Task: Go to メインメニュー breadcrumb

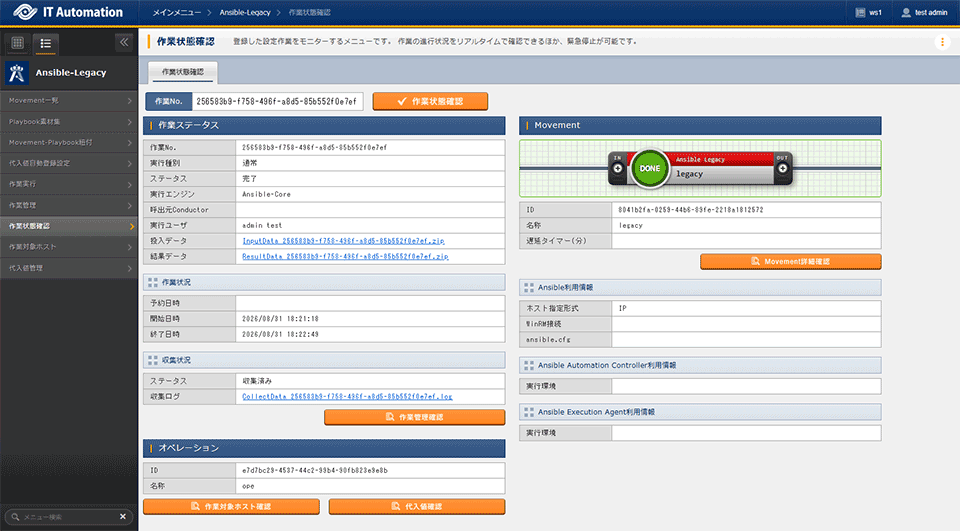Action: click(x=176, y=12)
